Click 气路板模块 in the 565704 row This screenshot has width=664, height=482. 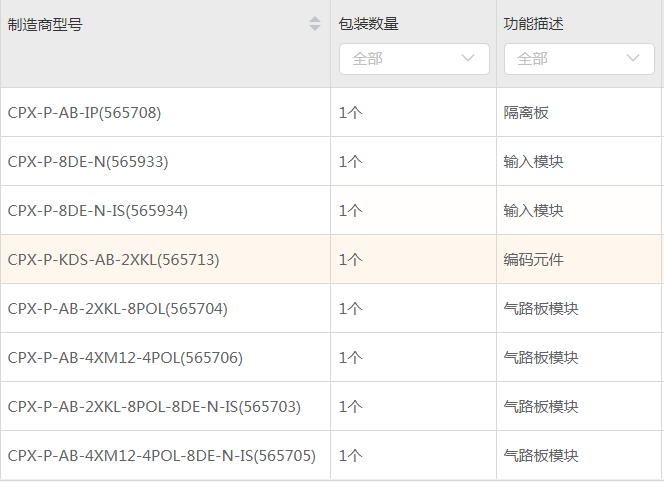click(540, 309)
